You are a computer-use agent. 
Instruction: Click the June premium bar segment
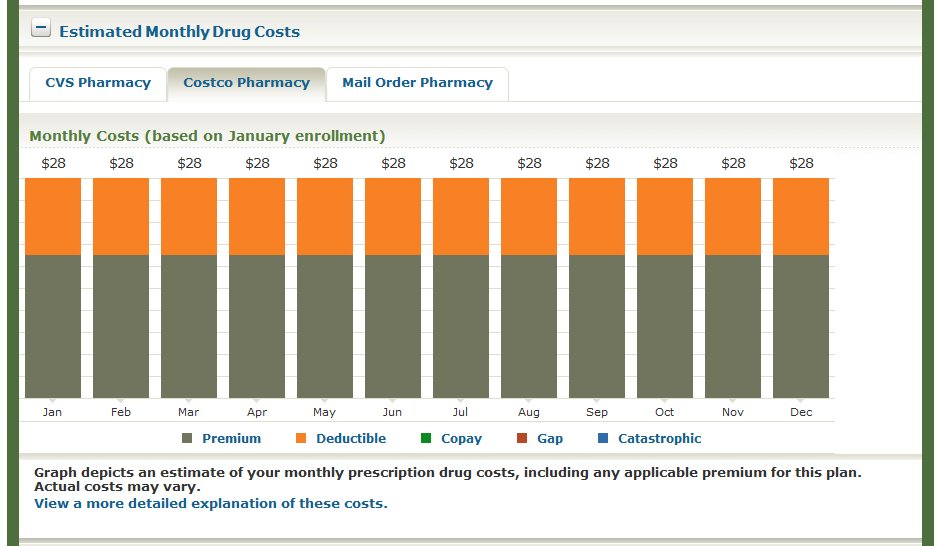(393, 326)
